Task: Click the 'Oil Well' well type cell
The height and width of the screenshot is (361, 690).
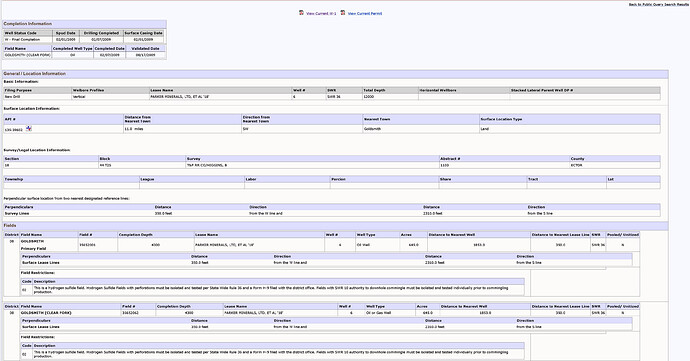Action: coord(378,245)
